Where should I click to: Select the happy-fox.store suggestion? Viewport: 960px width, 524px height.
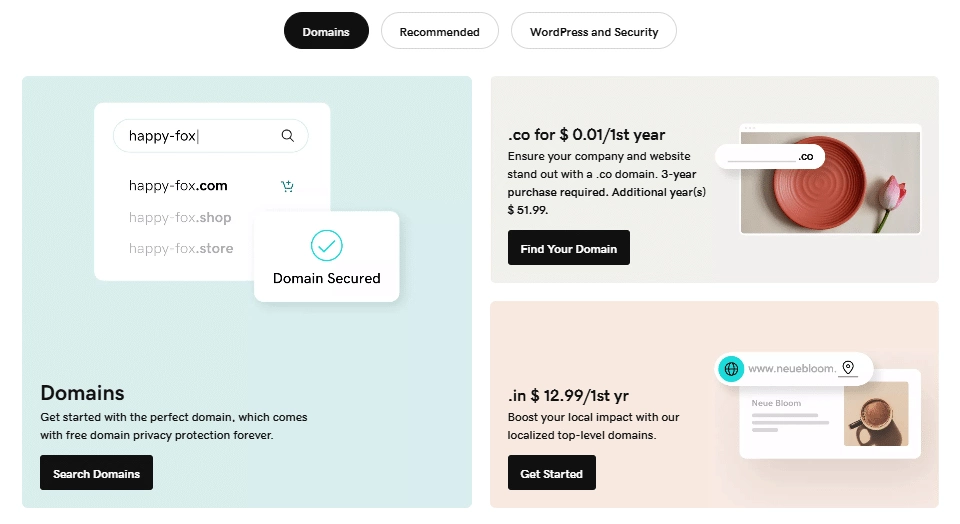coord(181,249)
